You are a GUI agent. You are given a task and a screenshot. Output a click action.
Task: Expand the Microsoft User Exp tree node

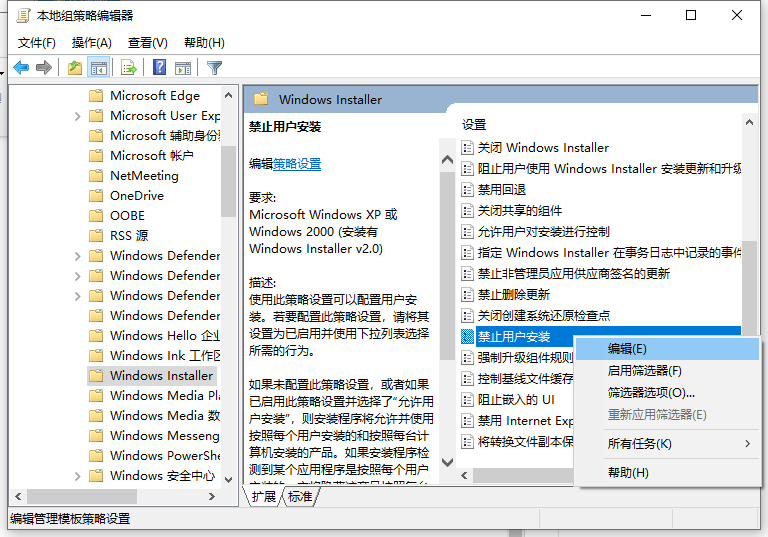click(x=78, y=116)
